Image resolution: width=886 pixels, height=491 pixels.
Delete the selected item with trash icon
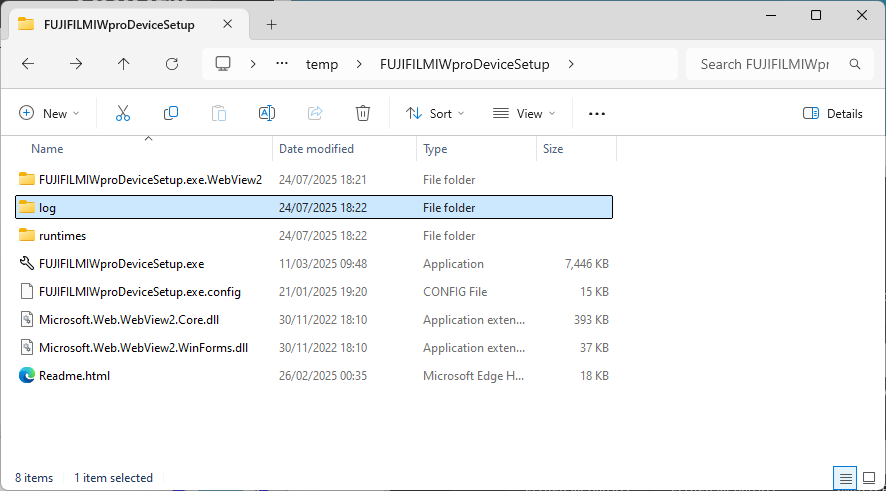(363, 114)
